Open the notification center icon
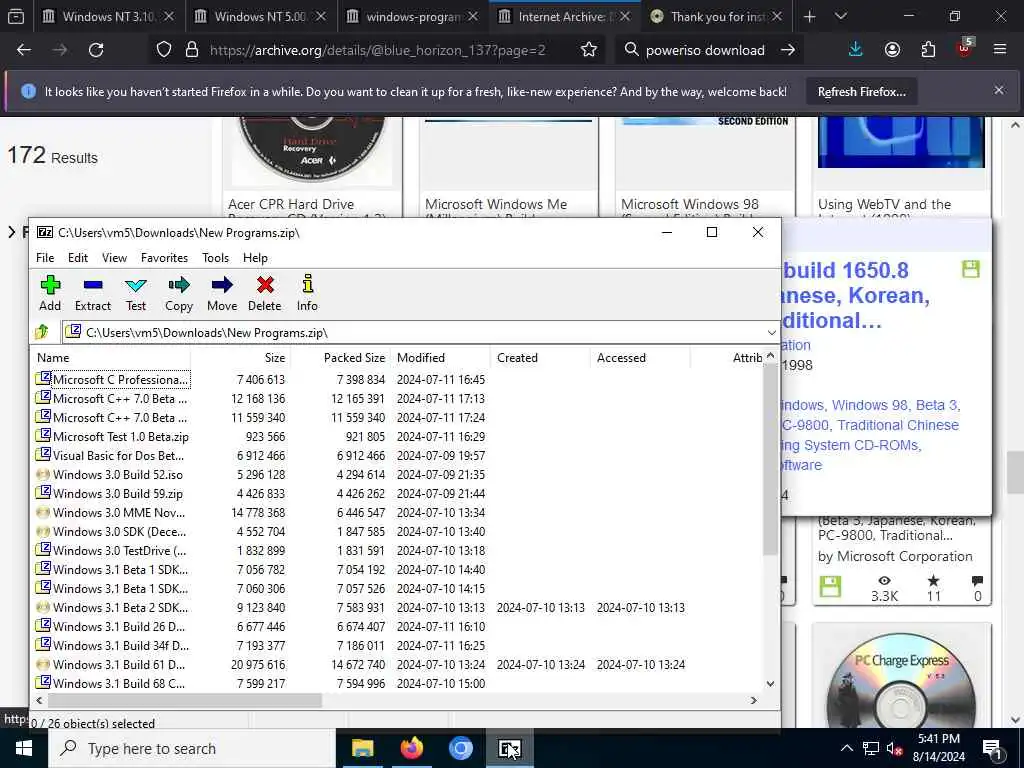 [x=991, y=749]
